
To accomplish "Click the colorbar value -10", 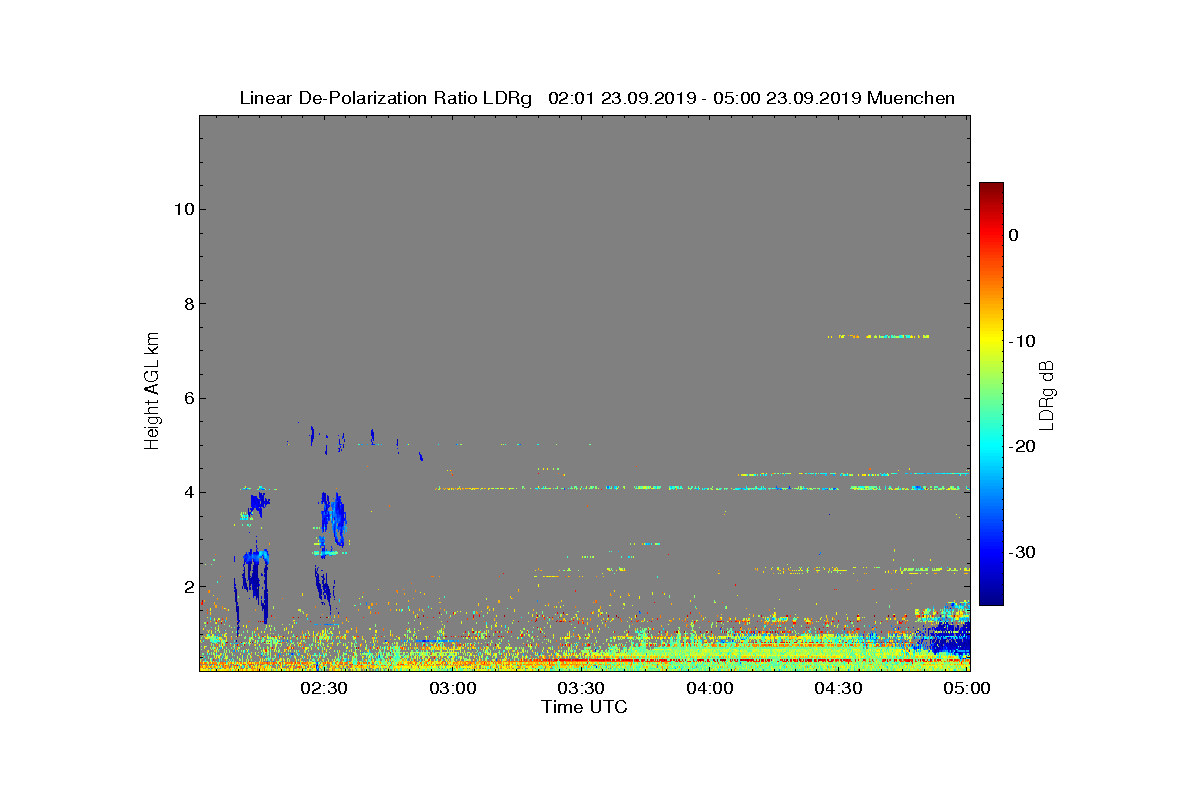I will pos(1021,341).
